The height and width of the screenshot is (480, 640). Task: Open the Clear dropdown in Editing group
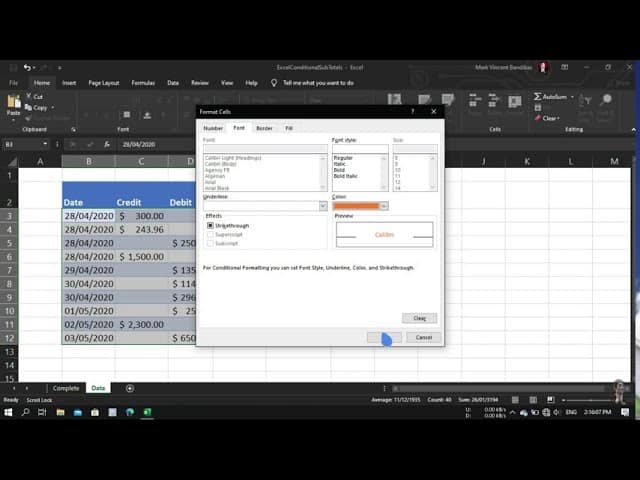coord(549,118)
